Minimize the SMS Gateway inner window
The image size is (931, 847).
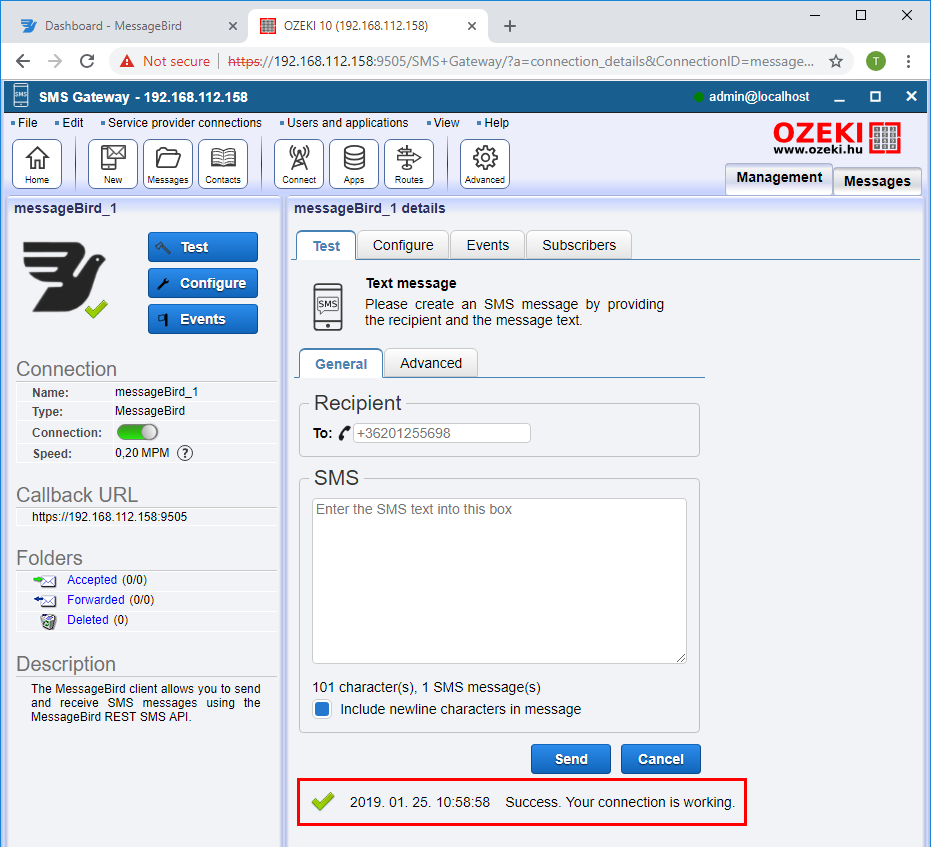point(839,99)
